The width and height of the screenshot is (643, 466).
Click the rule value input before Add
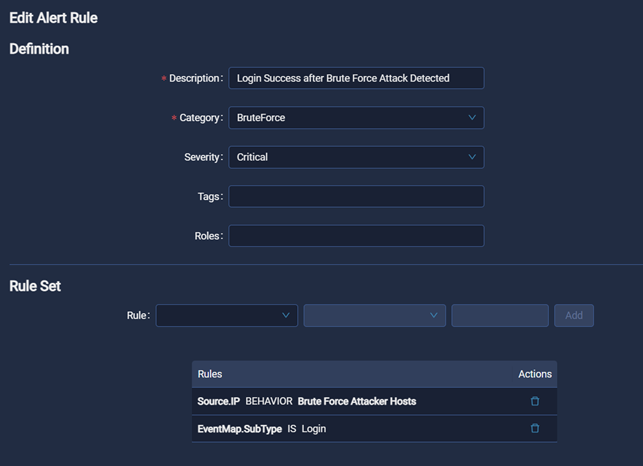499,316
